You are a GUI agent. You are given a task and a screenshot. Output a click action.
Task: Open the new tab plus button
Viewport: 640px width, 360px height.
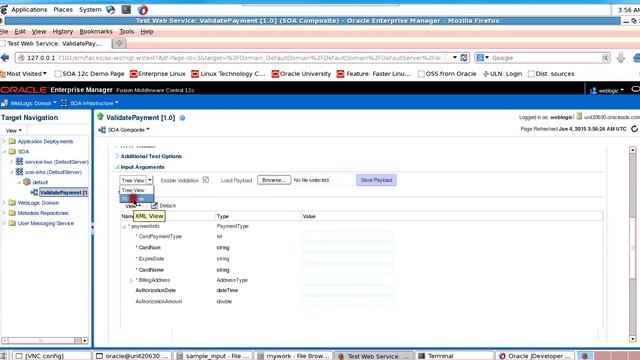tap(119, 43)
